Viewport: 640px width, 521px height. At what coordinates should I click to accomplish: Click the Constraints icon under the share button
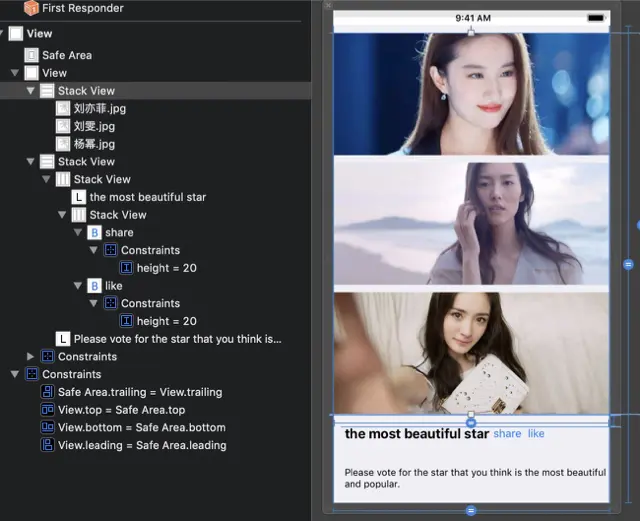(110, 250)
